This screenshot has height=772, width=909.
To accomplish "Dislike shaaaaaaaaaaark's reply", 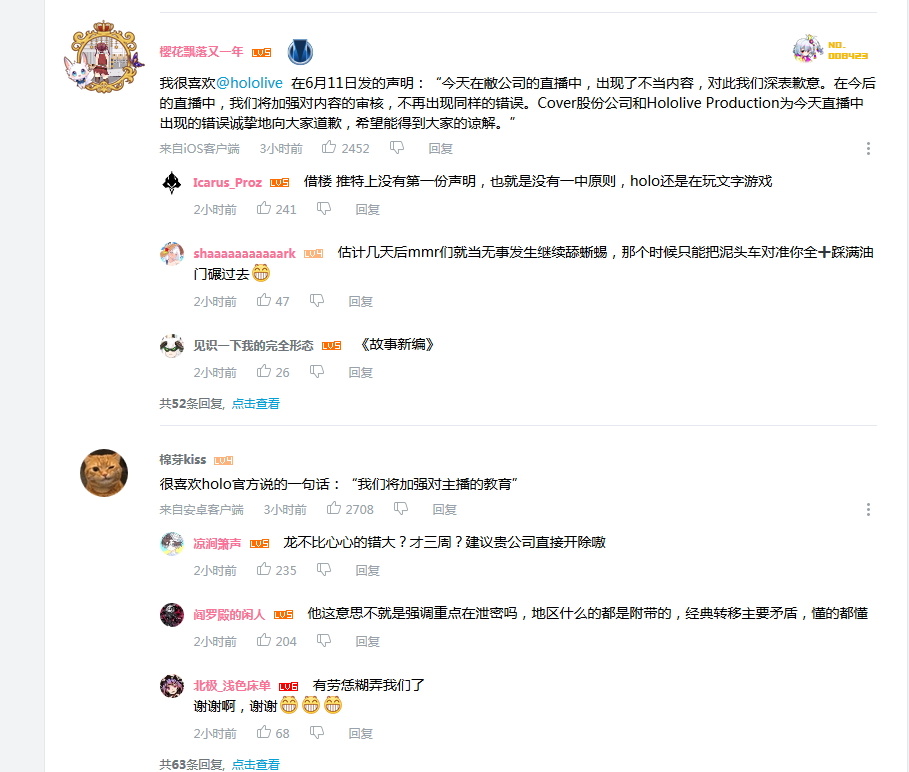I will [x=317, y=300].
